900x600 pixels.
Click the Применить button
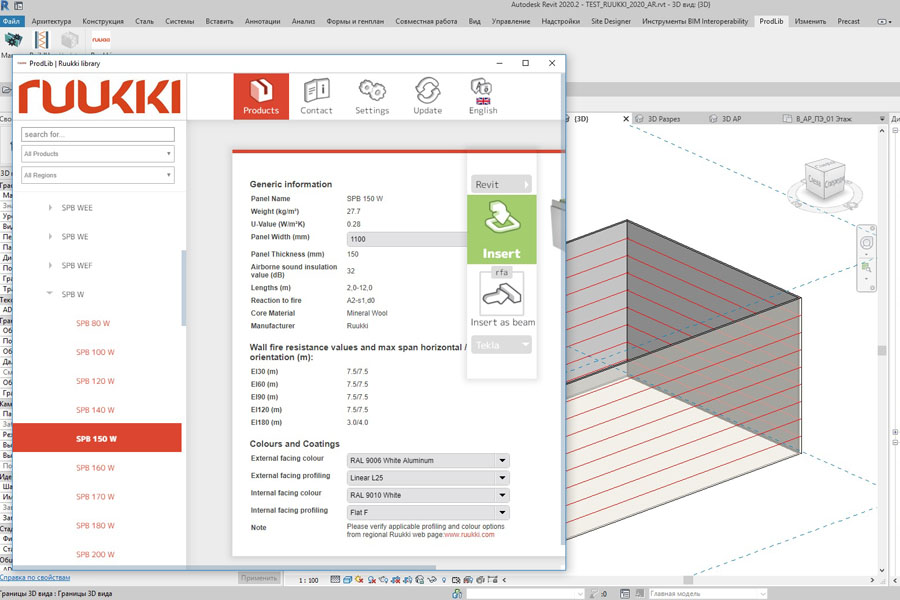coord(259,578)
